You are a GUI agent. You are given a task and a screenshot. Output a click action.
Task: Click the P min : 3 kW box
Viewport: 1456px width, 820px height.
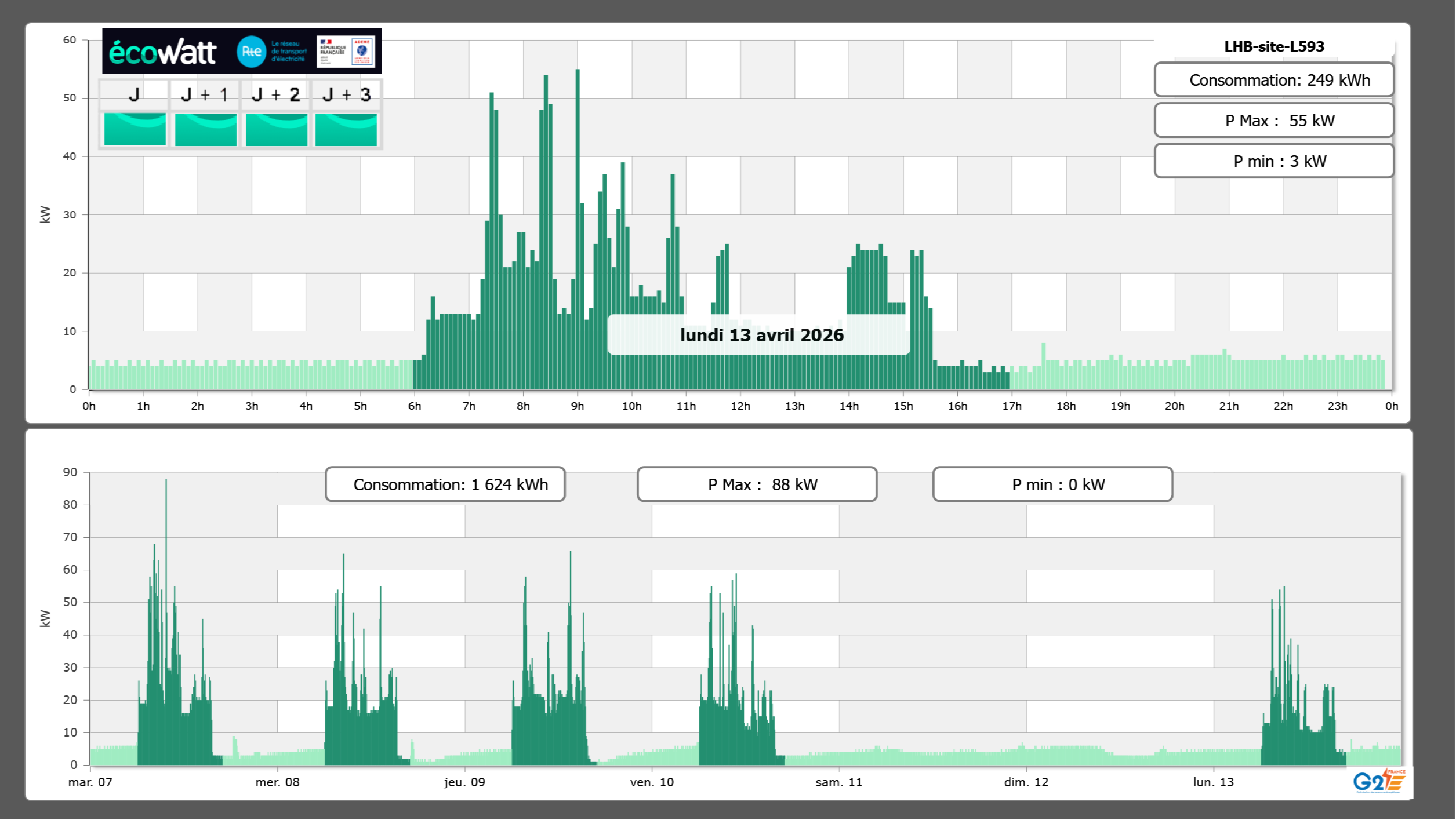[1273, 161]
